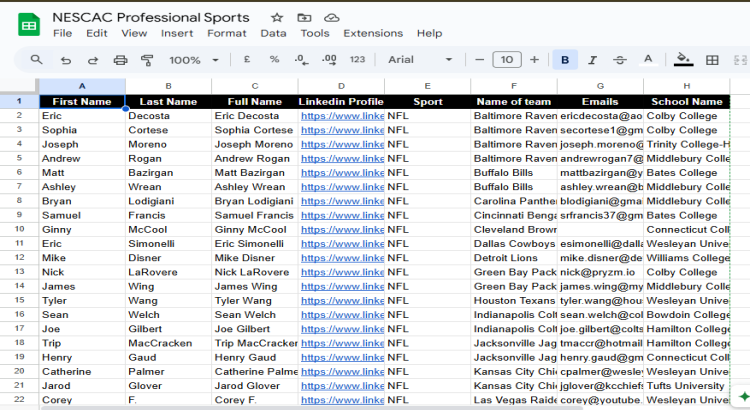Open the cell borders tool
The height and width of the screenshot is (410, 750).
coord(712,60)
